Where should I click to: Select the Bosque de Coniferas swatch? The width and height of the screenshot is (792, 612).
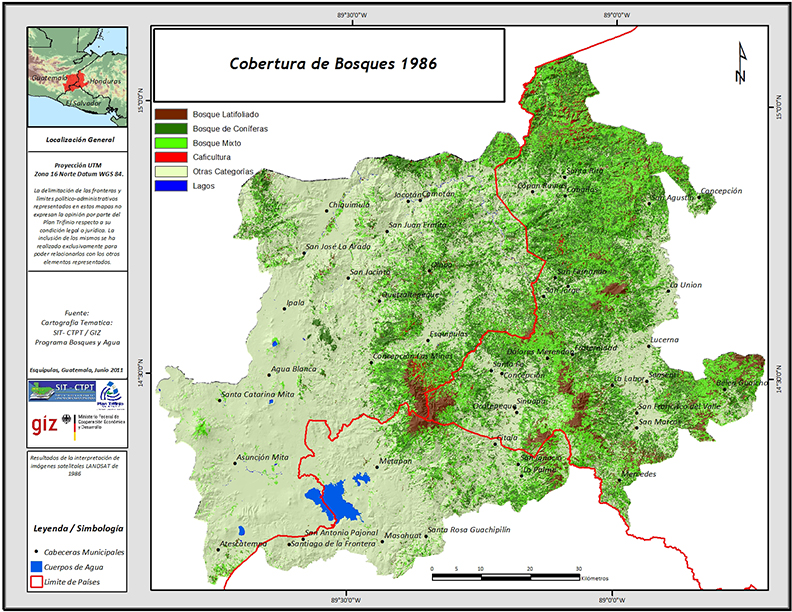click(x=171, y=129)
